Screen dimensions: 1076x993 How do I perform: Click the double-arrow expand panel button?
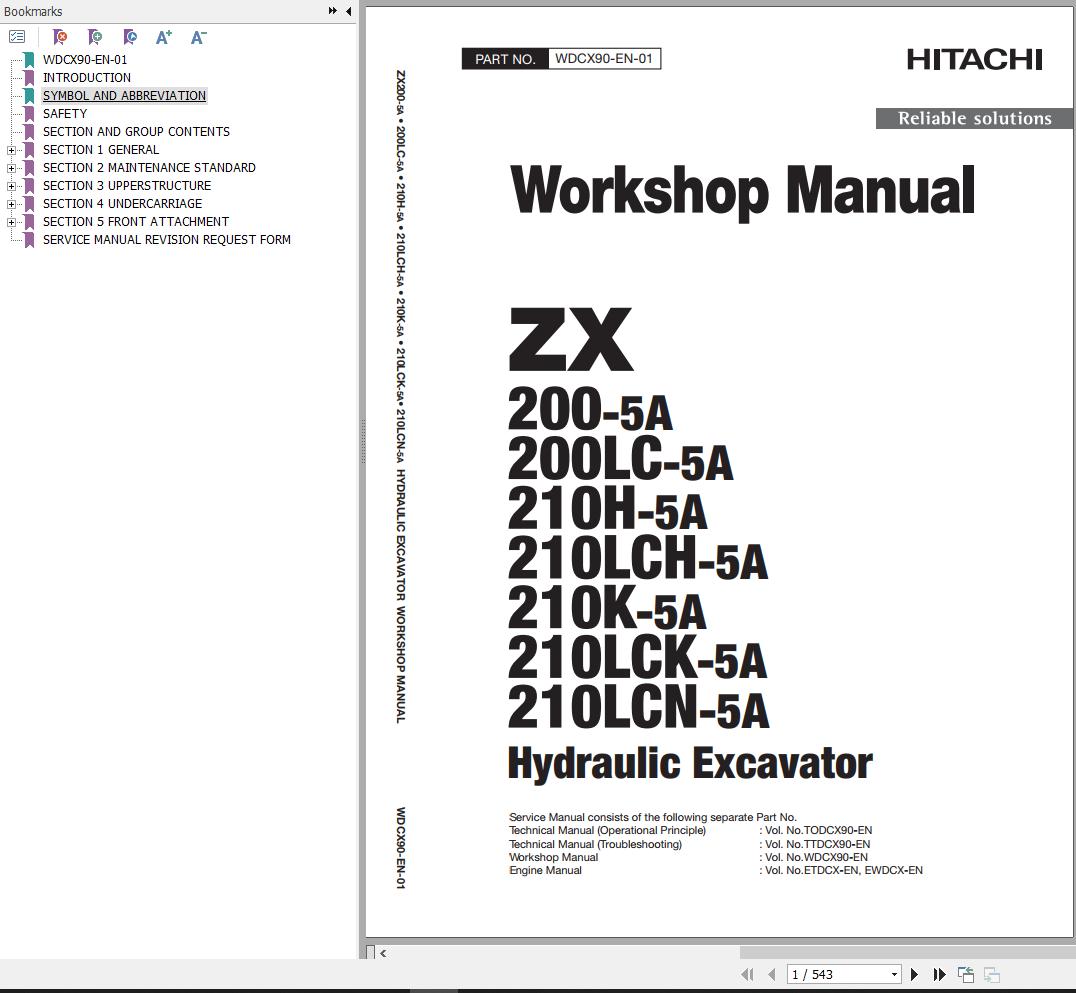pos(333,11)
